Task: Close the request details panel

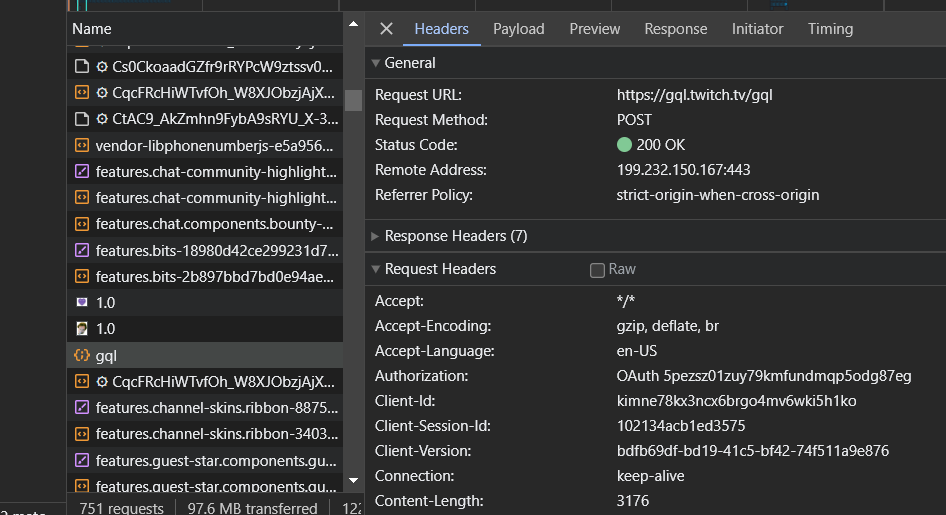Action: (x=387, y=29)
